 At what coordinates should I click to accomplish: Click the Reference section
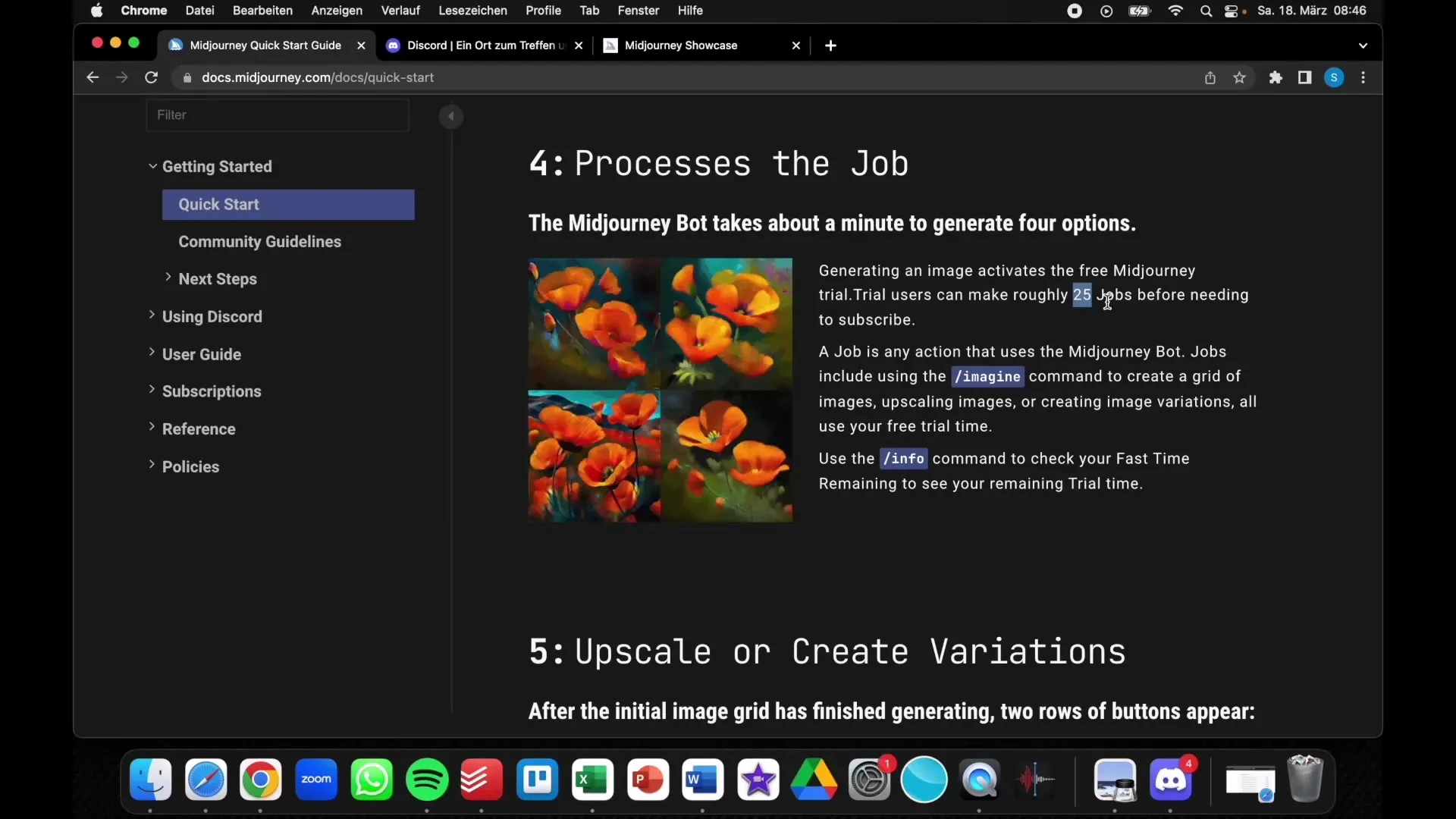[198, 428]
